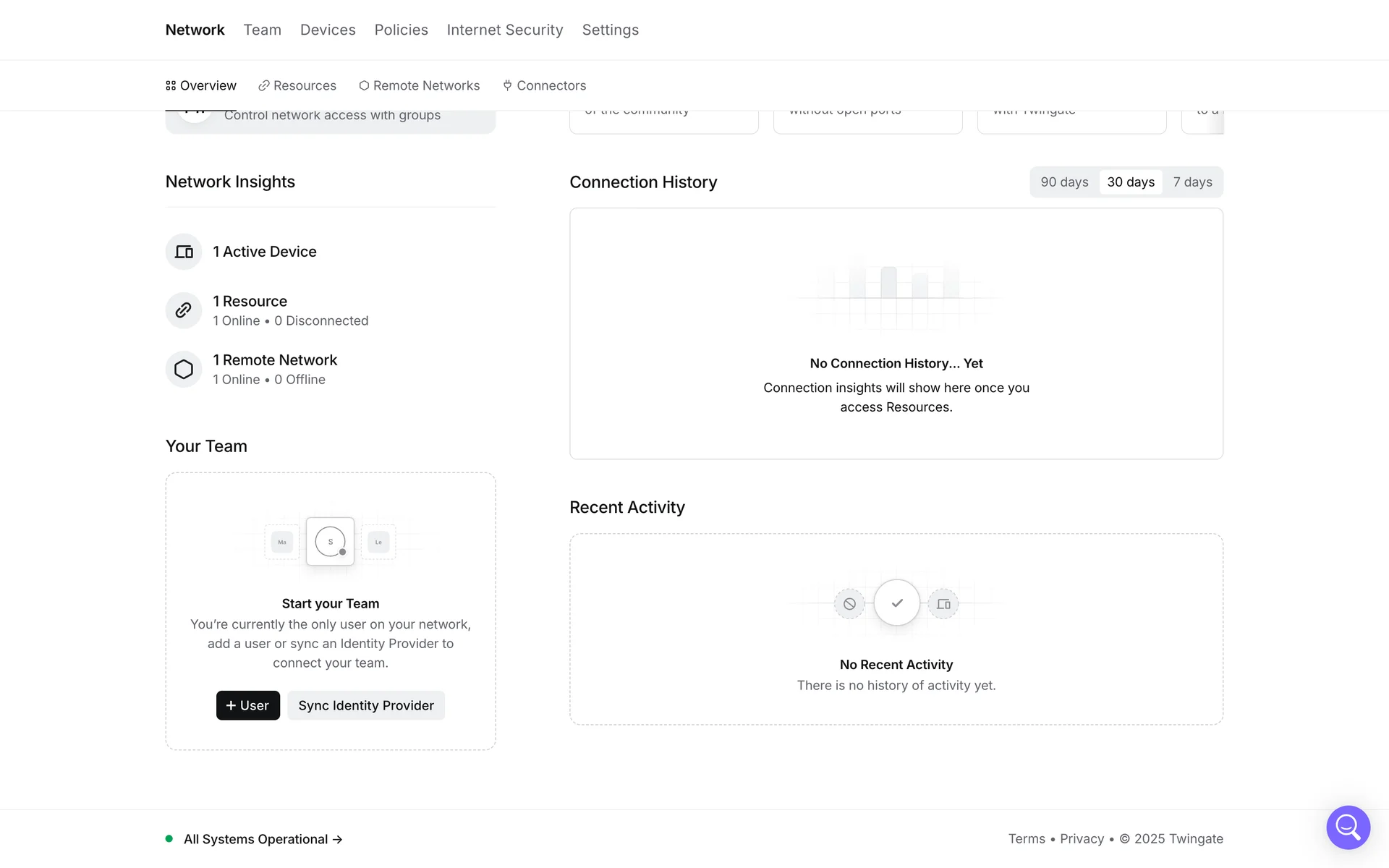Image resolution: width=1389 pixels, height=868 pixels.
Task: Click the devices icon in Recent Activity
Action: (943, 603)
